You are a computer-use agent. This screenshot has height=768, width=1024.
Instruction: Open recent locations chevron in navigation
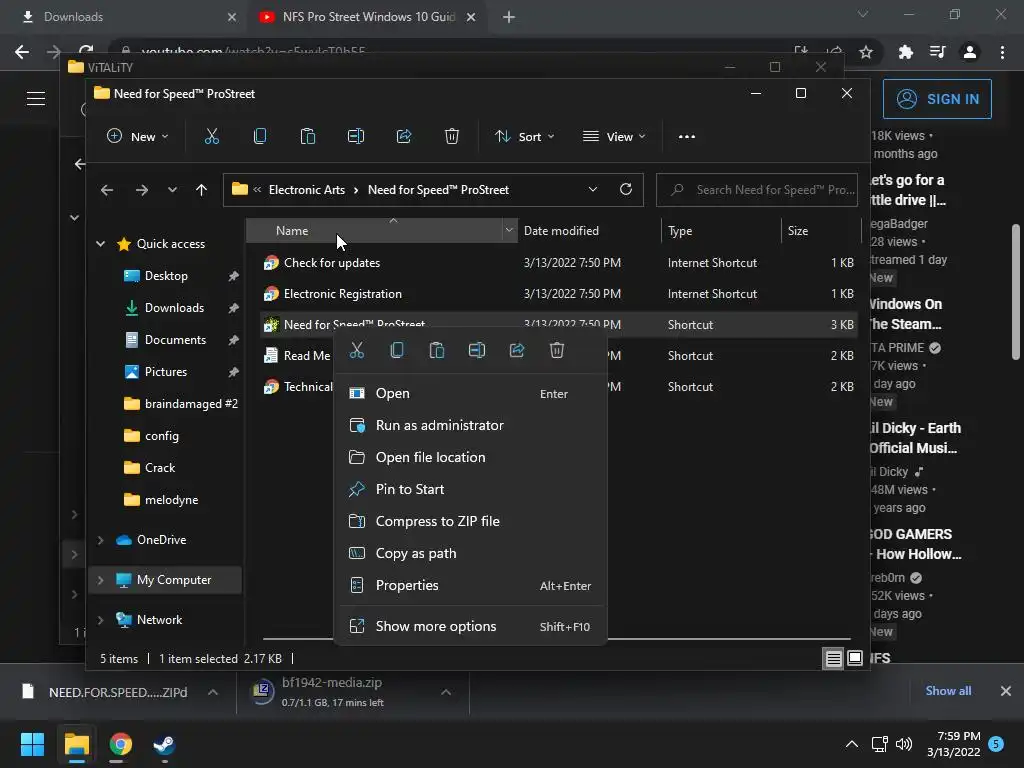[172, 190]
